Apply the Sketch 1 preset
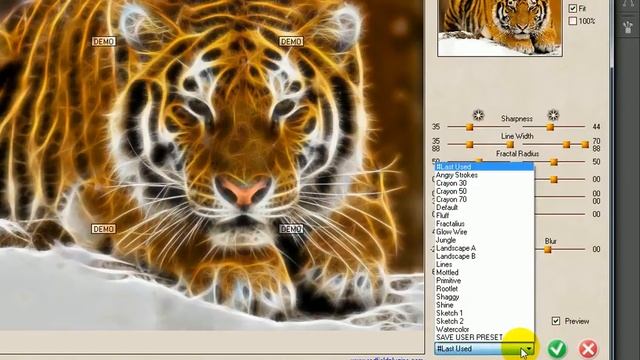The width and height of the screenshot is (640, 360). tap(484, 313)
